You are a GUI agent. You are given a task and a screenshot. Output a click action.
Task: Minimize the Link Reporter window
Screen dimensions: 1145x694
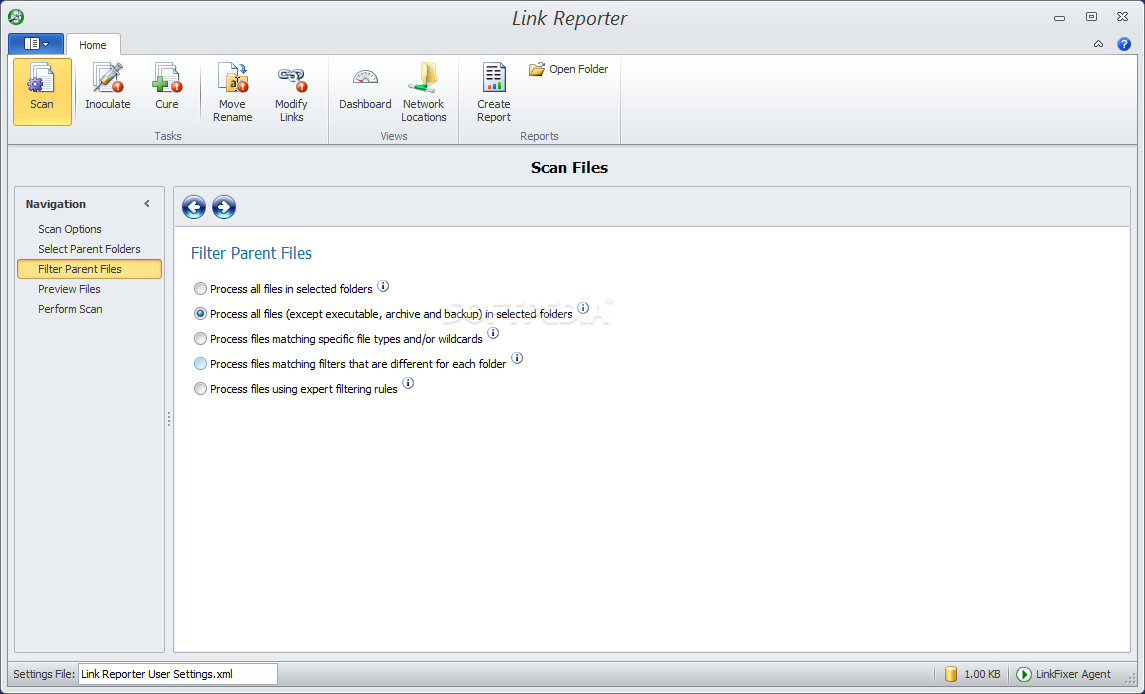[1059, 17]
